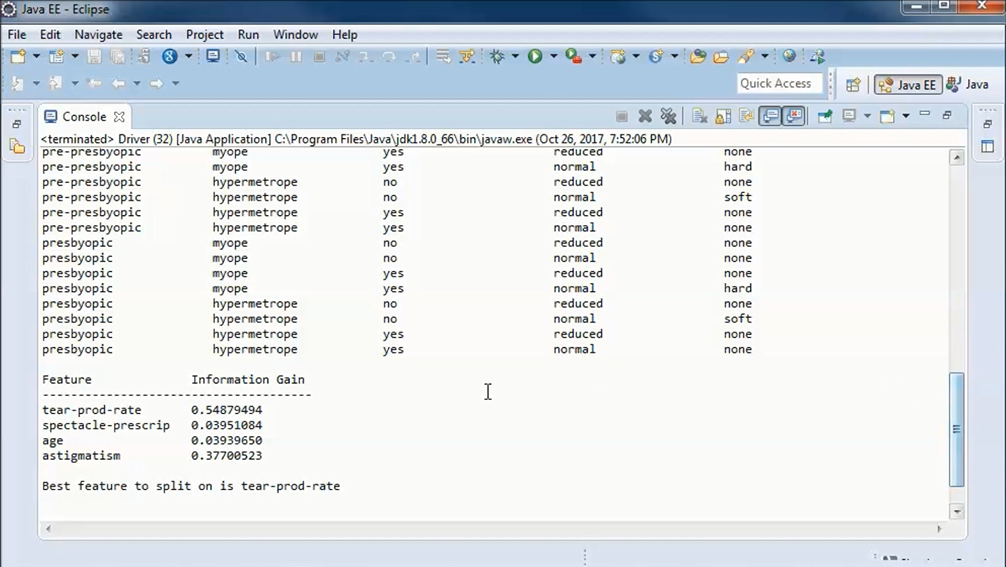This screenshot has width=1006, height=567.
Task: Minimize the Console view
Action: pos(925,114)
